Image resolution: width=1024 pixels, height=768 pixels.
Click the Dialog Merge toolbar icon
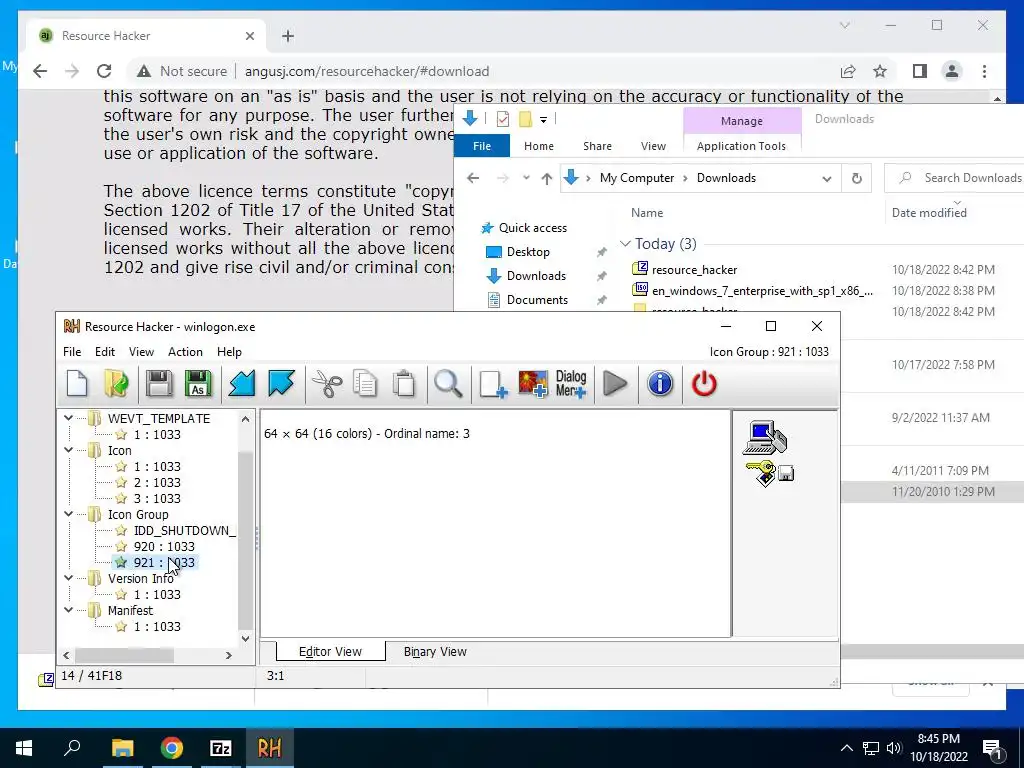(571, 384)
